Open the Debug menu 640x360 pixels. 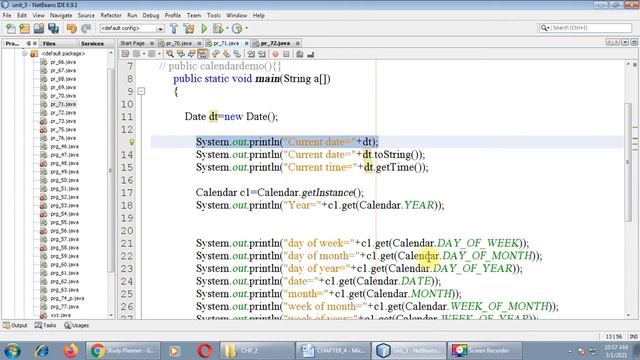pyautogui.click(x=151, y=15)
